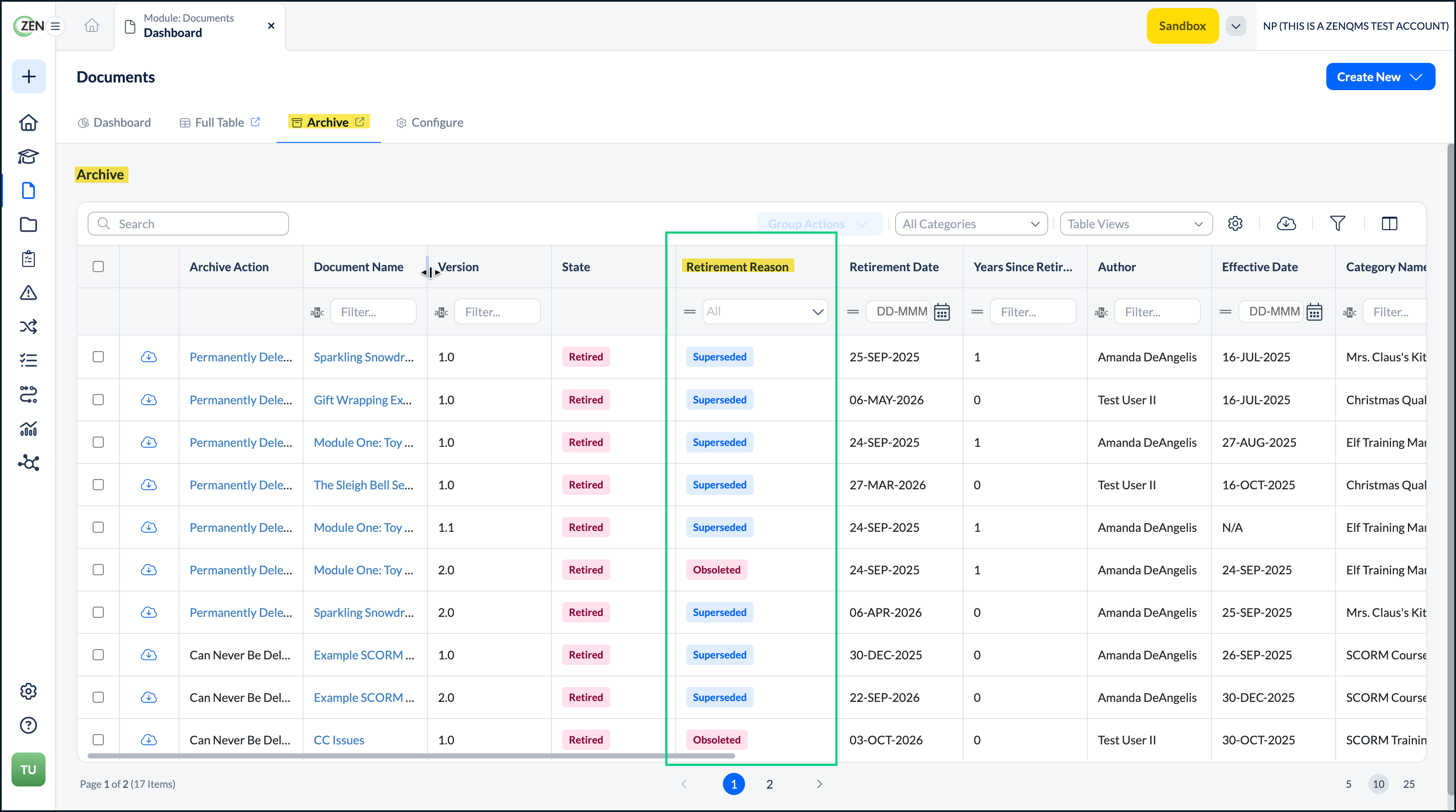Check the Sparkling Snowdr... version 1.0 row
The width and height of the screenshot is (1456, 812).
coord(98,357)
